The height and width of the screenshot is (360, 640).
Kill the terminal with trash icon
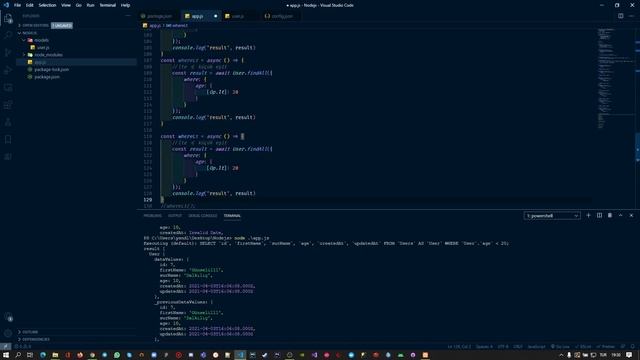click(610, 216)
